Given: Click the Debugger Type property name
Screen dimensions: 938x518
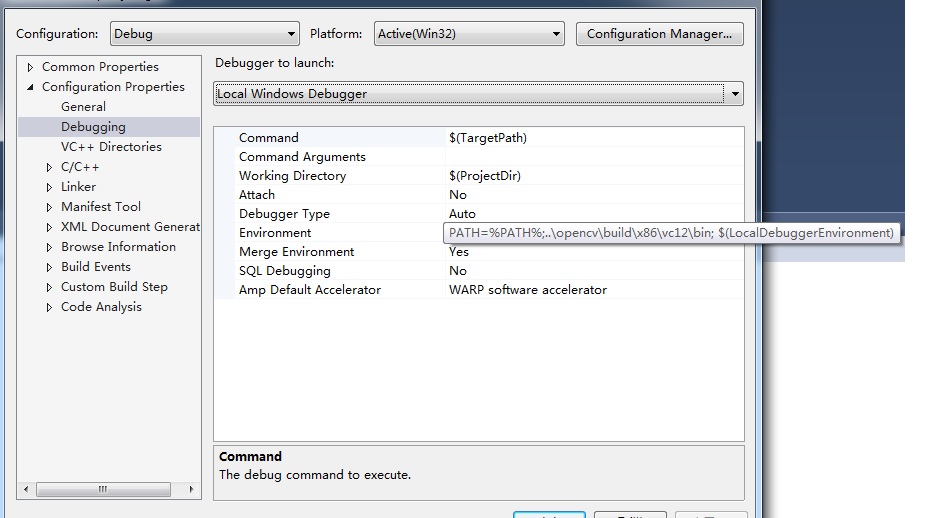Looking at the screenshot, I should coord(284,214).
